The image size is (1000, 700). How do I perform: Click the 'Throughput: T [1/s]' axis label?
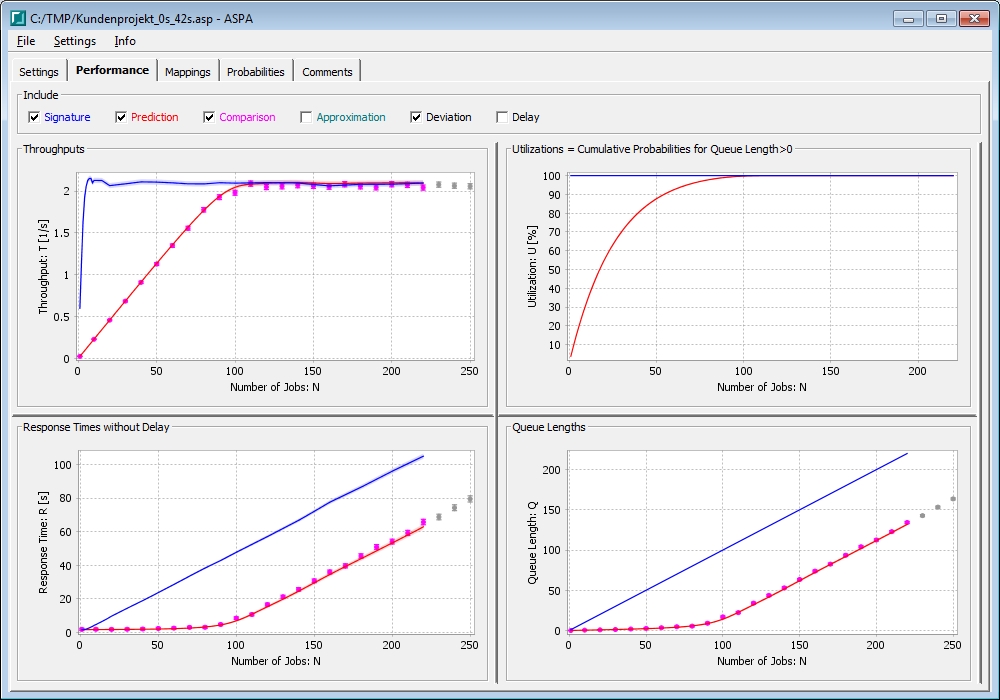43,266
